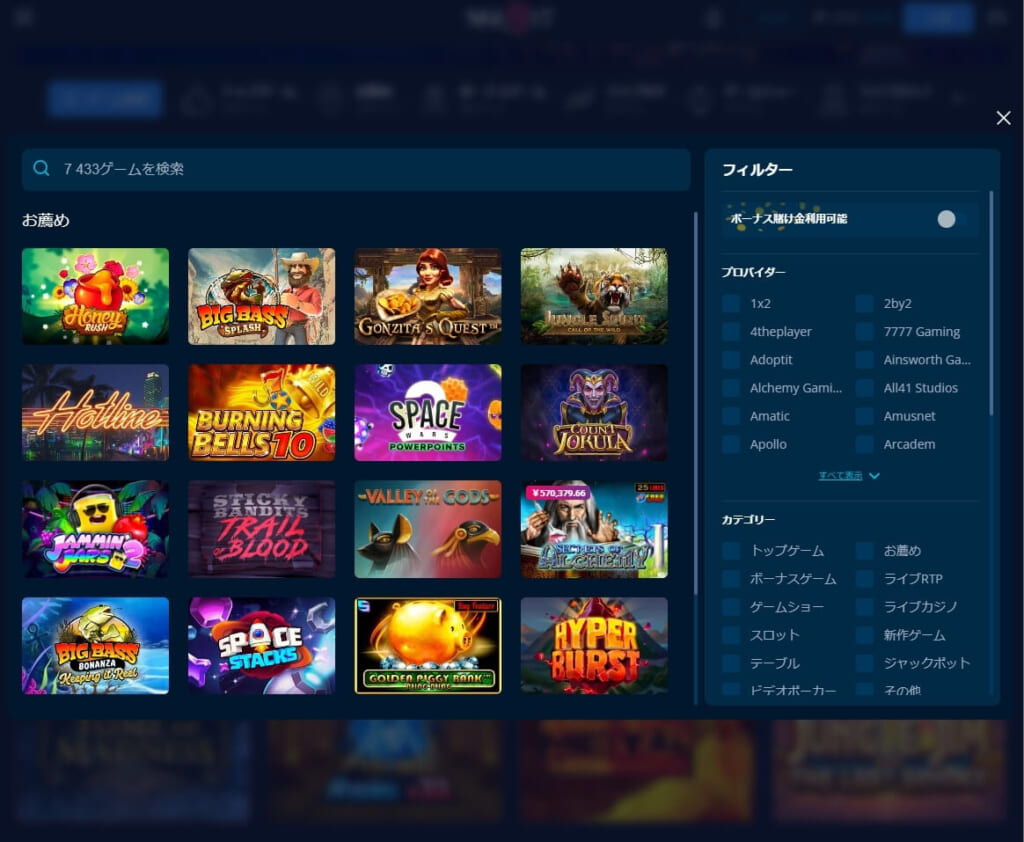The image size is (1024, 842).
Task: Check the ライブRTP category checkbox
Action: pyautogui.click(x=865, y=579)
